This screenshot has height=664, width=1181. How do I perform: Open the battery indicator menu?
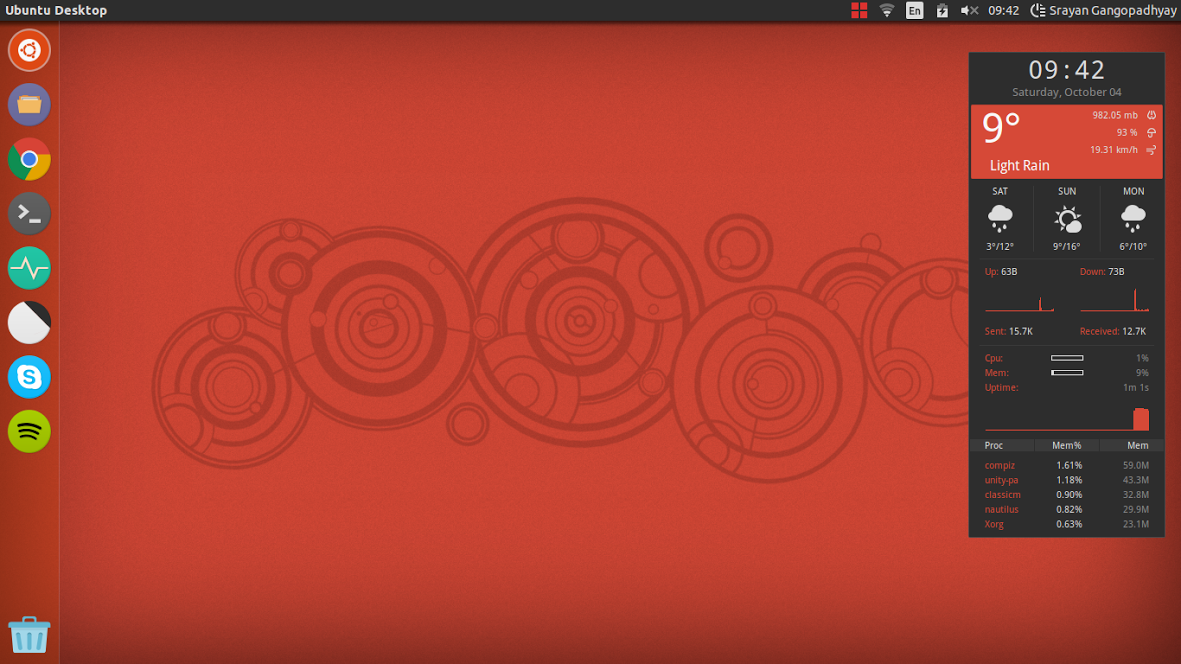[x=942, y=11]
